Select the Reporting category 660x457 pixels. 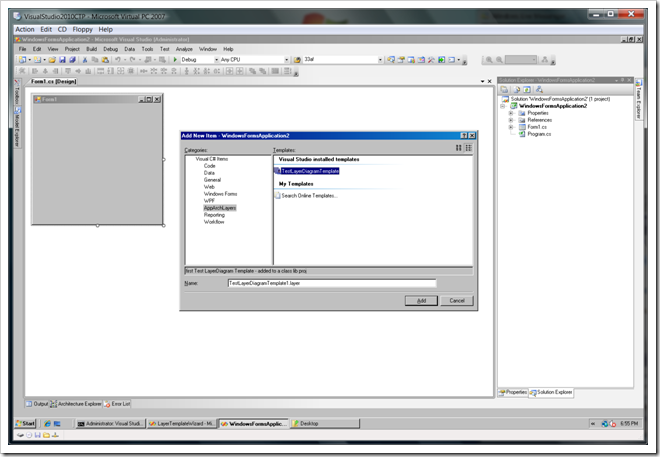coord(214,214)
